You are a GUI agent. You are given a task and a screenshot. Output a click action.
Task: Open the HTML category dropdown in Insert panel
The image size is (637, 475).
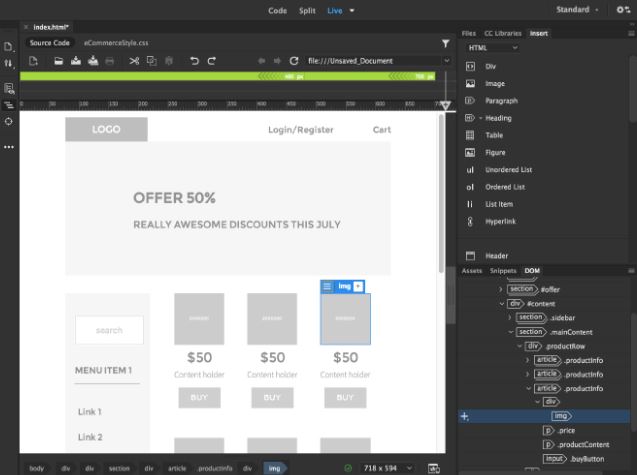click(x=492, y=48)
